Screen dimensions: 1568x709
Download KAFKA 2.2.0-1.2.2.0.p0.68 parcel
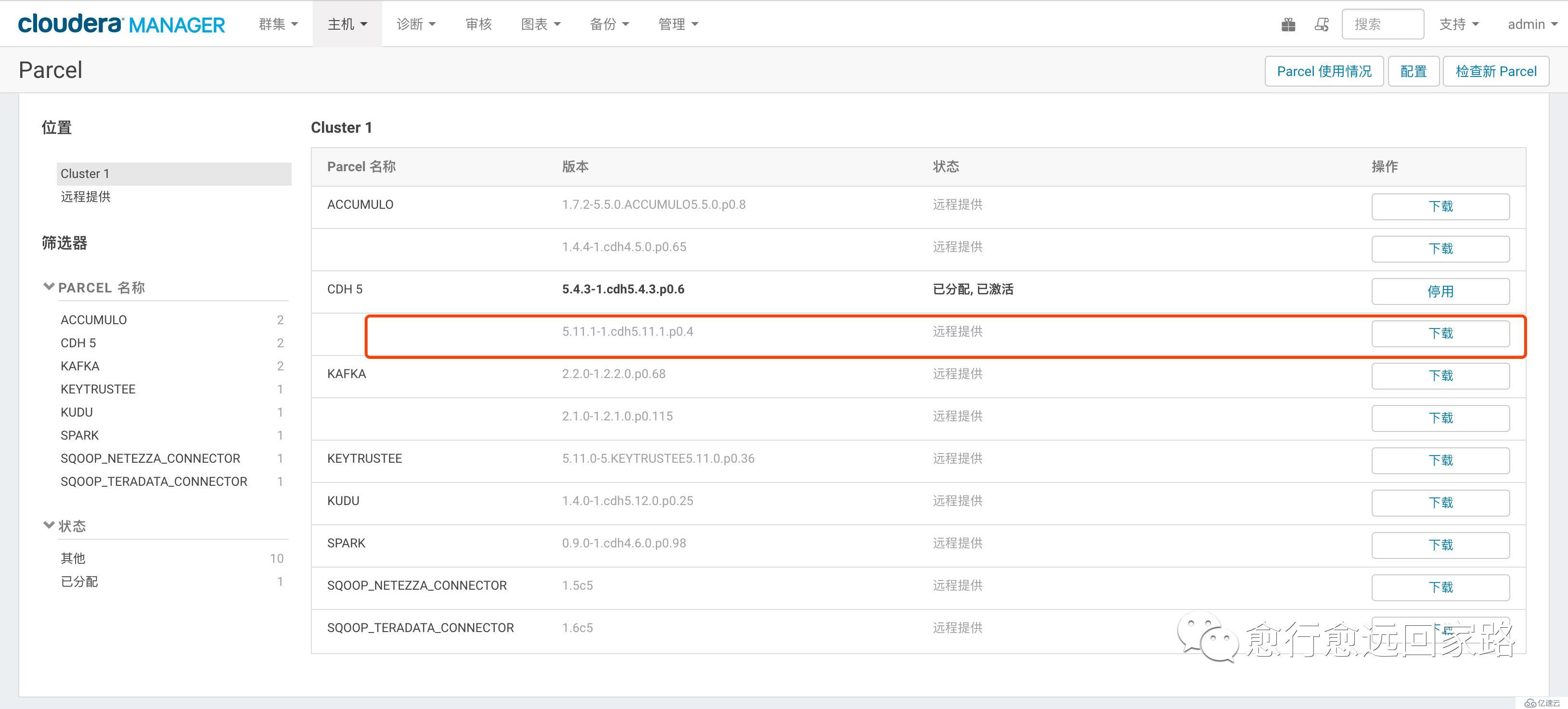1440,376
